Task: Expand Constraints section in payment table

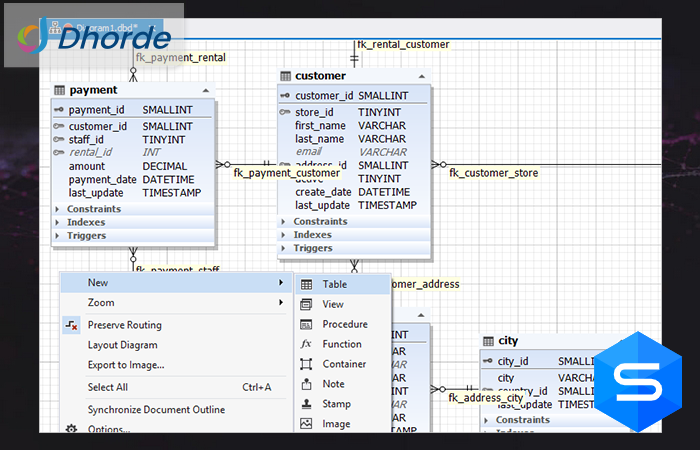Action: coord(57,209)
